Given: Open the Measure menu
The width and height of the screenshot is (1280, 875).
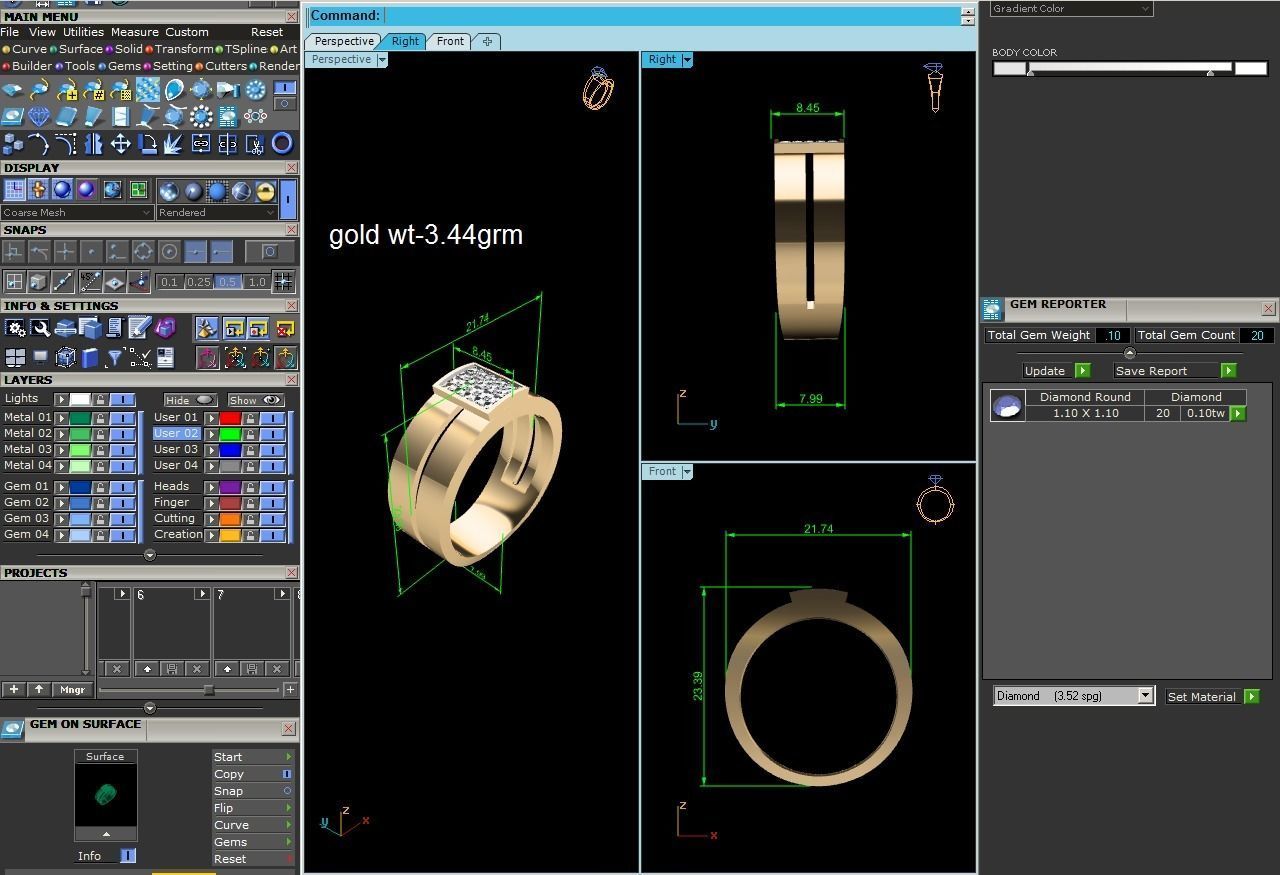Looking at the screenshot, I should [x=134, y=32].
